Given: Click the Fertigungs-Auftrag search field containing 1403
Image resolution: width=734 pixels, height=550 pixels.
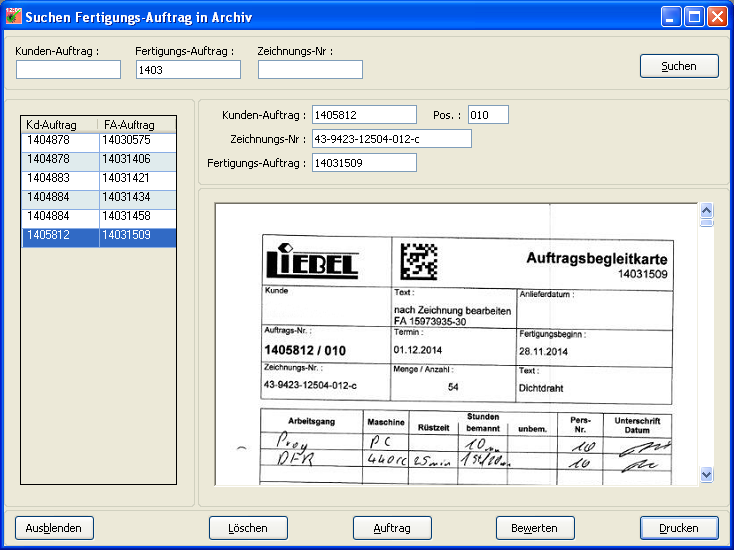Looking at the screenshot, I should point(188,70).
